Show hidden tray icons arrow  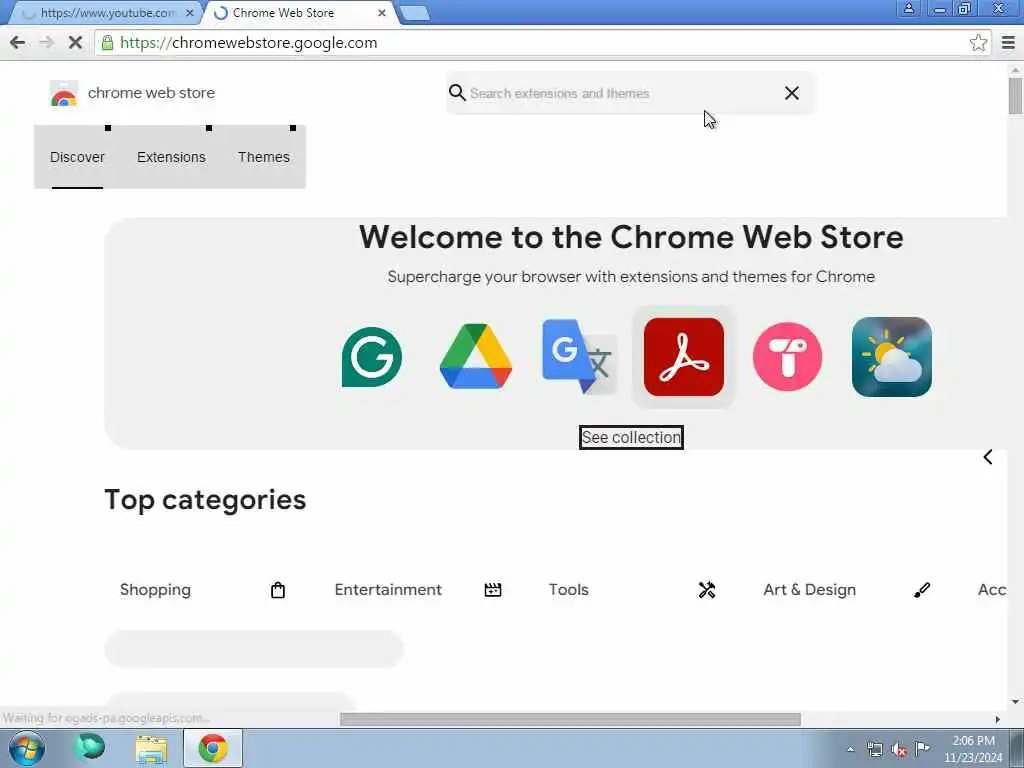pos(850,750)
